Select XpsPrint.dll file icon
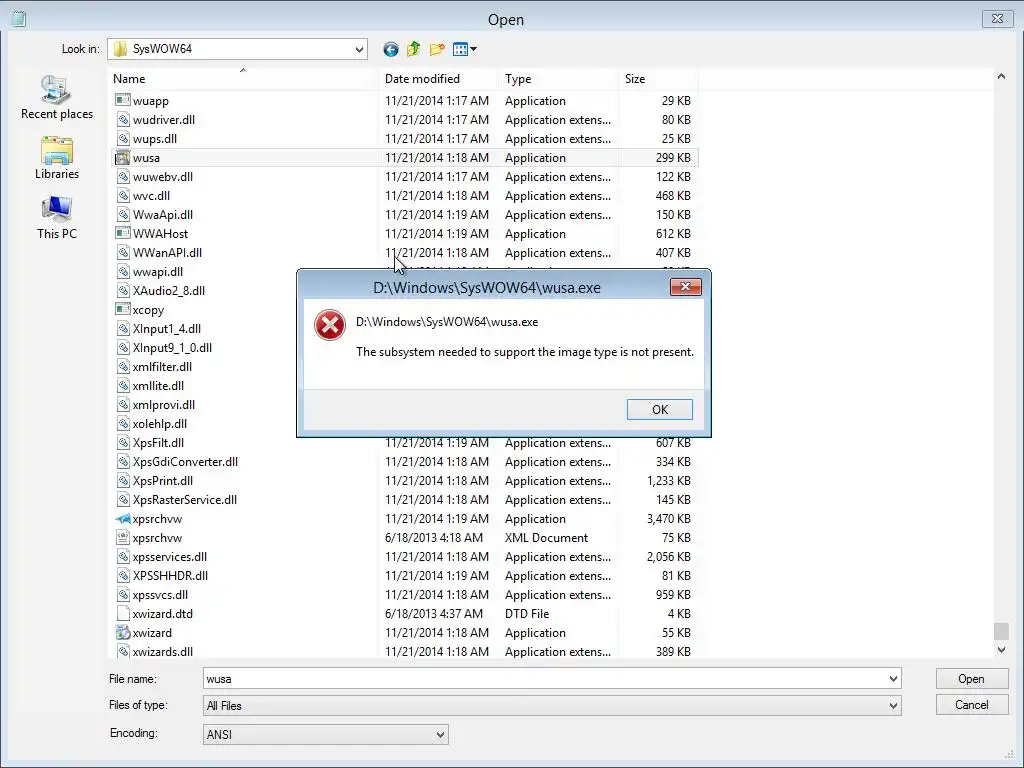The image size is (1024, 768). pos(122,481)
